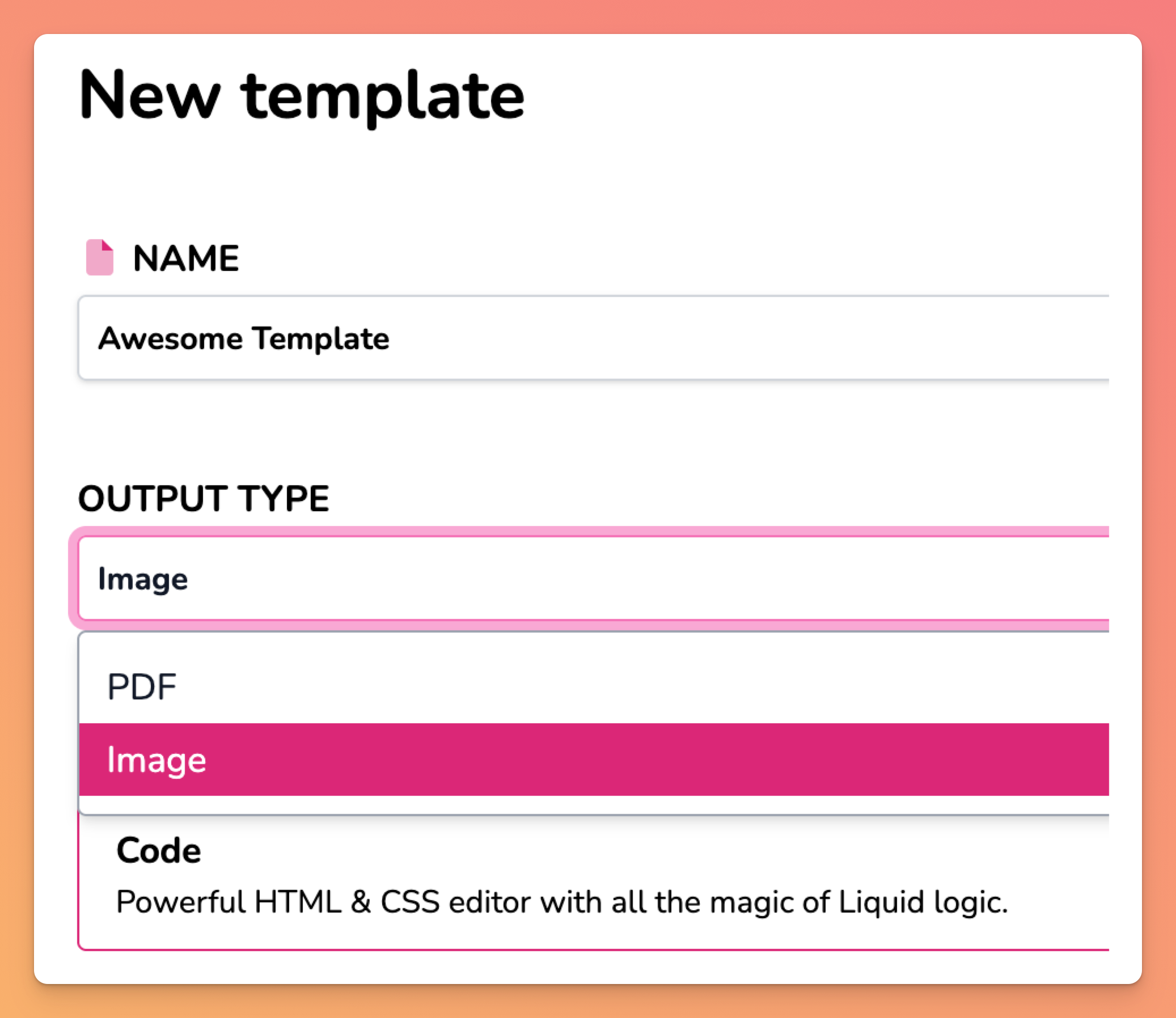Click the selected 'Image' value in the combo box

pos(143,579)
